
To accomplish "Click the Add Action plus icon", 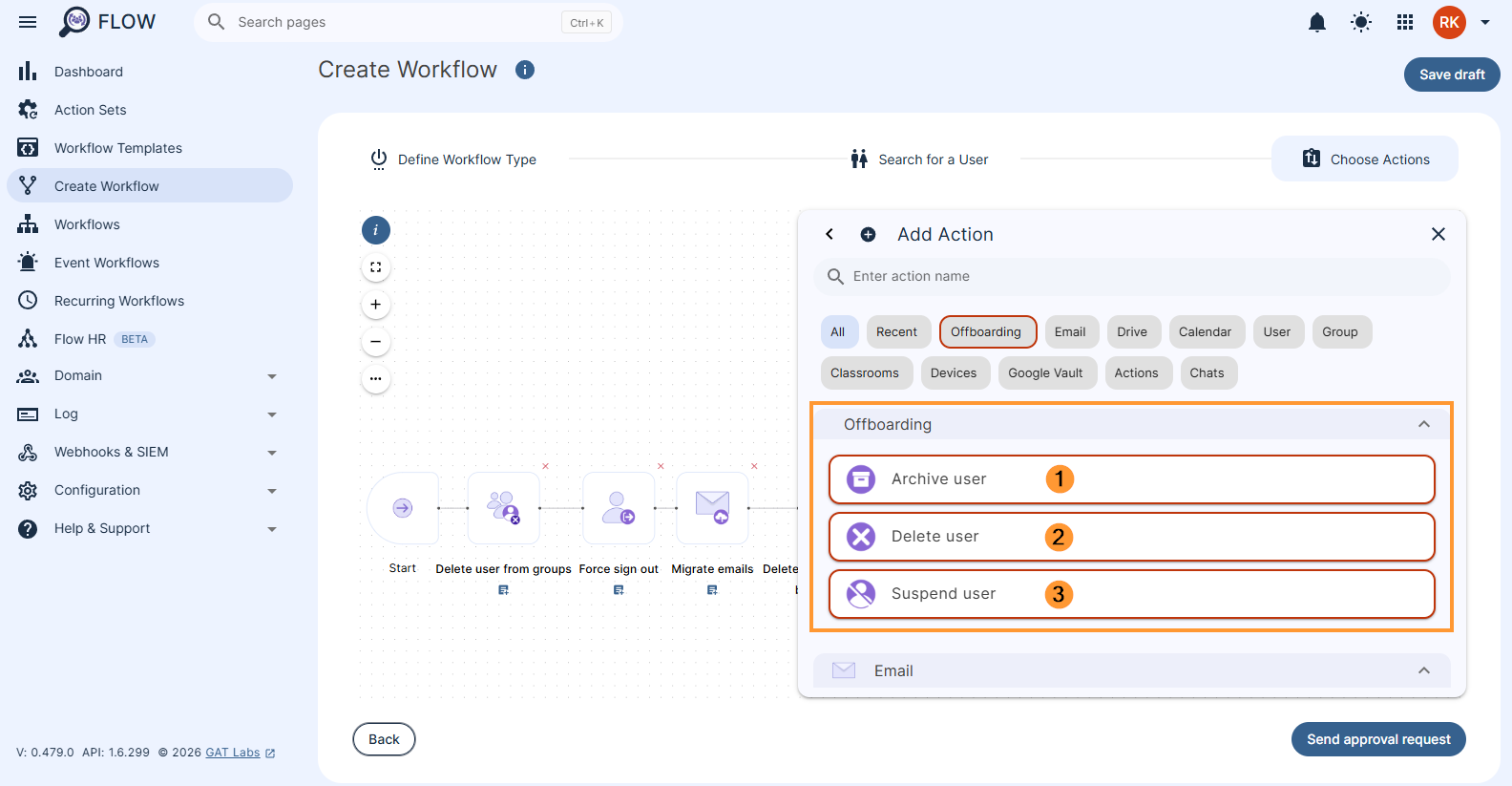I will (869, 235).
